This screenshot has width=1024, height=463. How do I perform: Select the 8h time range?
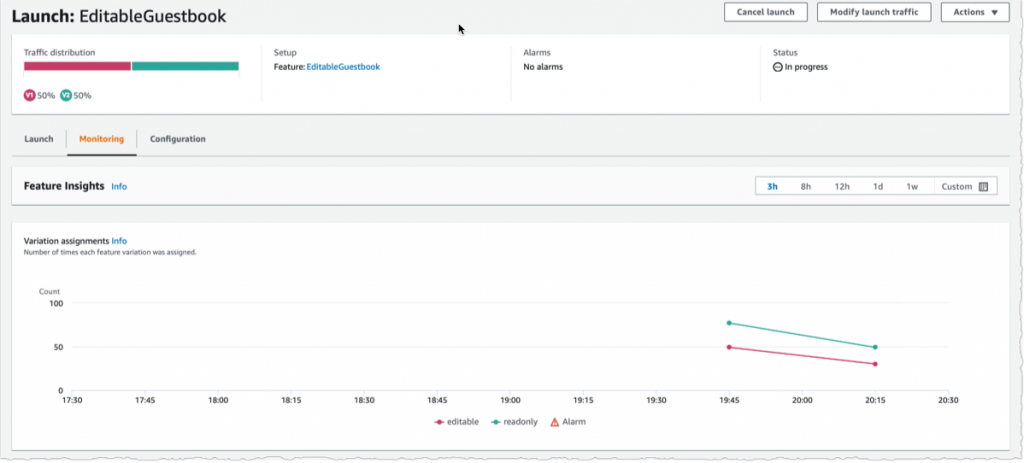pos(805,187)
